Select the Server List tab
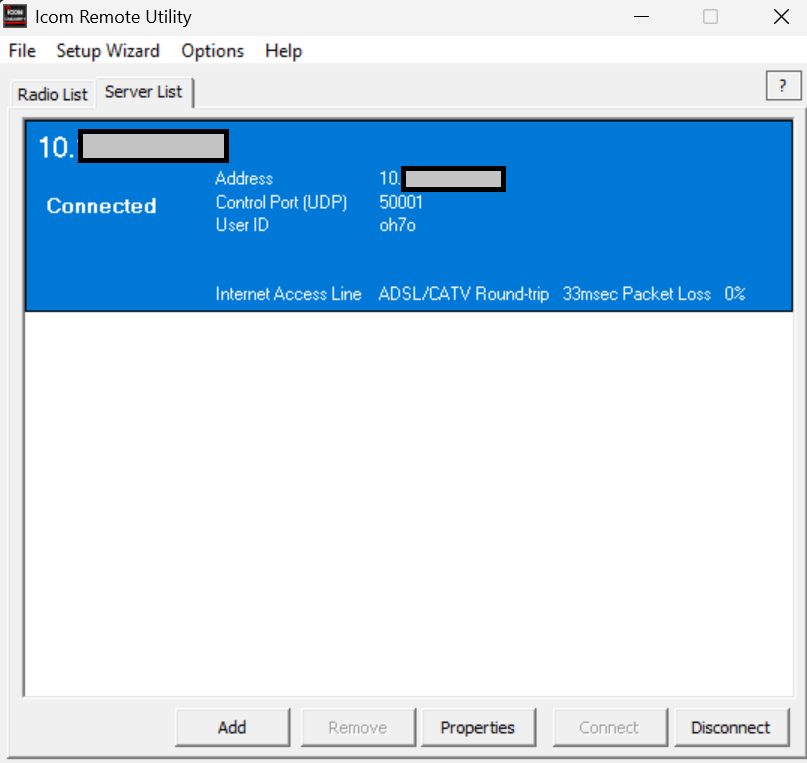Image resolution: width=807 pixels, height=763 pixels. 144,92
